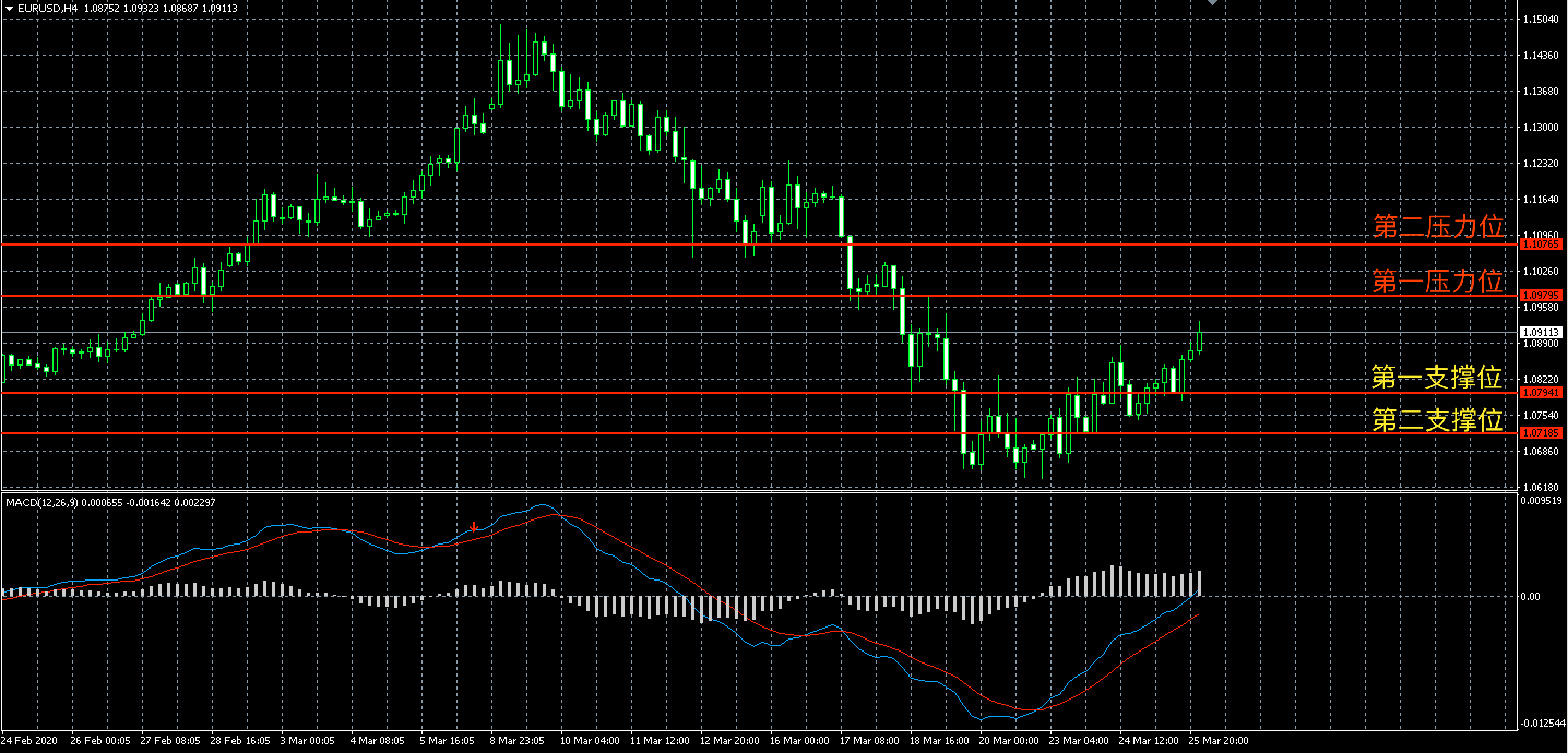Select the 第二压力位 text label
This screenshot has width=1568, height=753.
(x=1439, y=226)
